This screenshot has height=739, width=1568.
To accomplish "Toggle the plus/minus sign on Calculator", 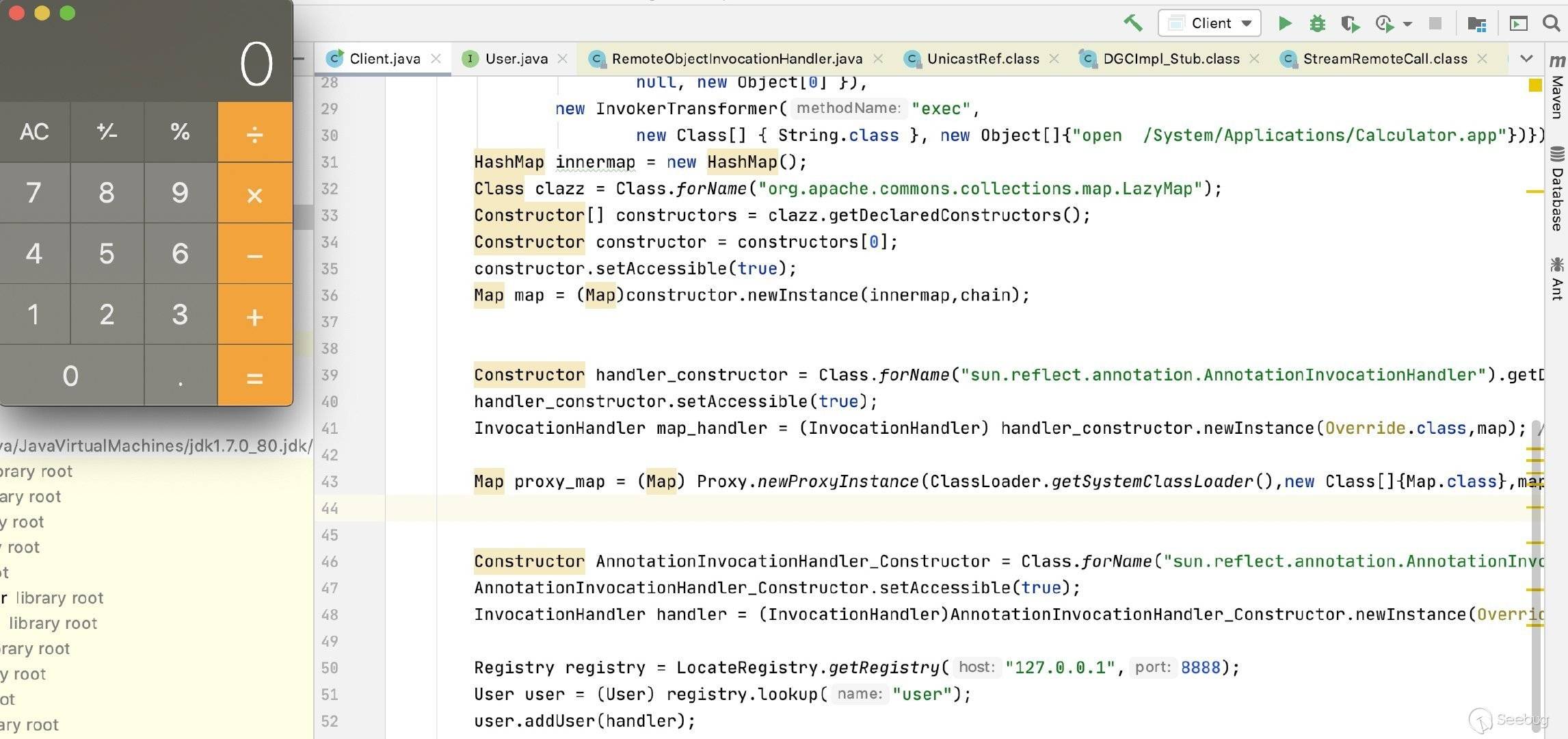I will [107, 131].
